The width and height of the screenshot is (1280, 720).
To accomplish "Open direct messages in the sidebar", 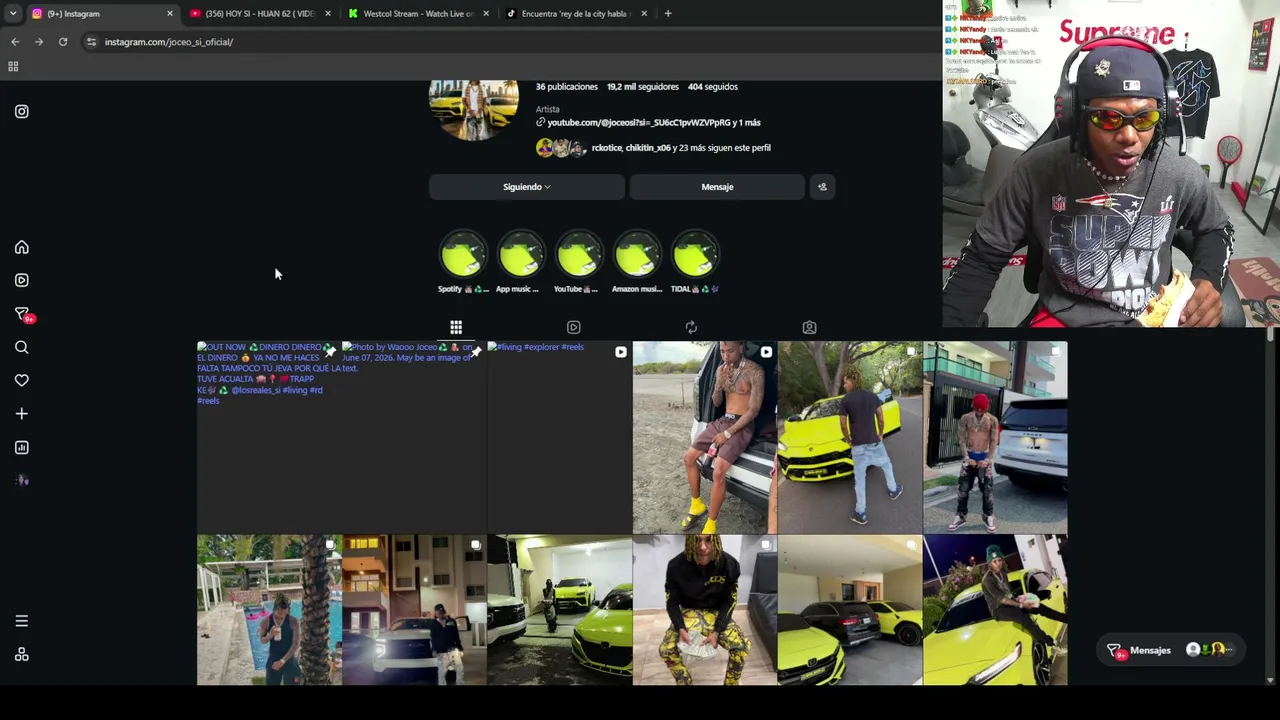I will click(x=22, y=314).
